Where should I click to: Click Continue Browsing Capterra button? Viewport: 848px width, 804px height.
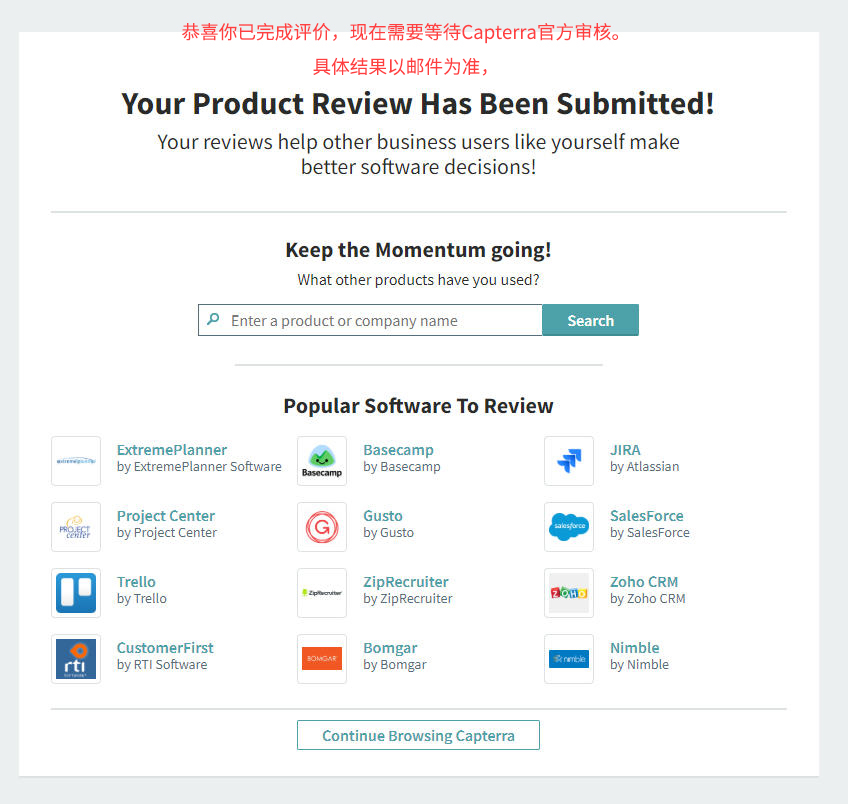click(x=418, y=735)
